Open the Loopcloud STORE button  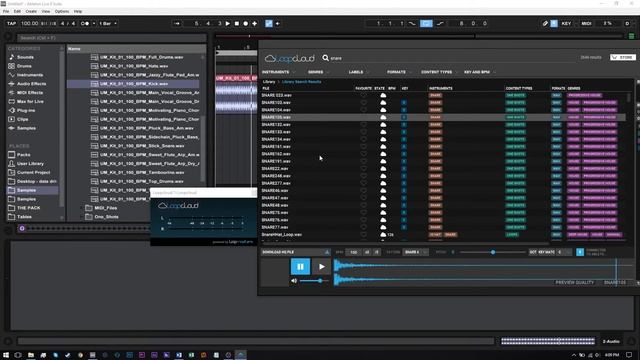point(623,58)
